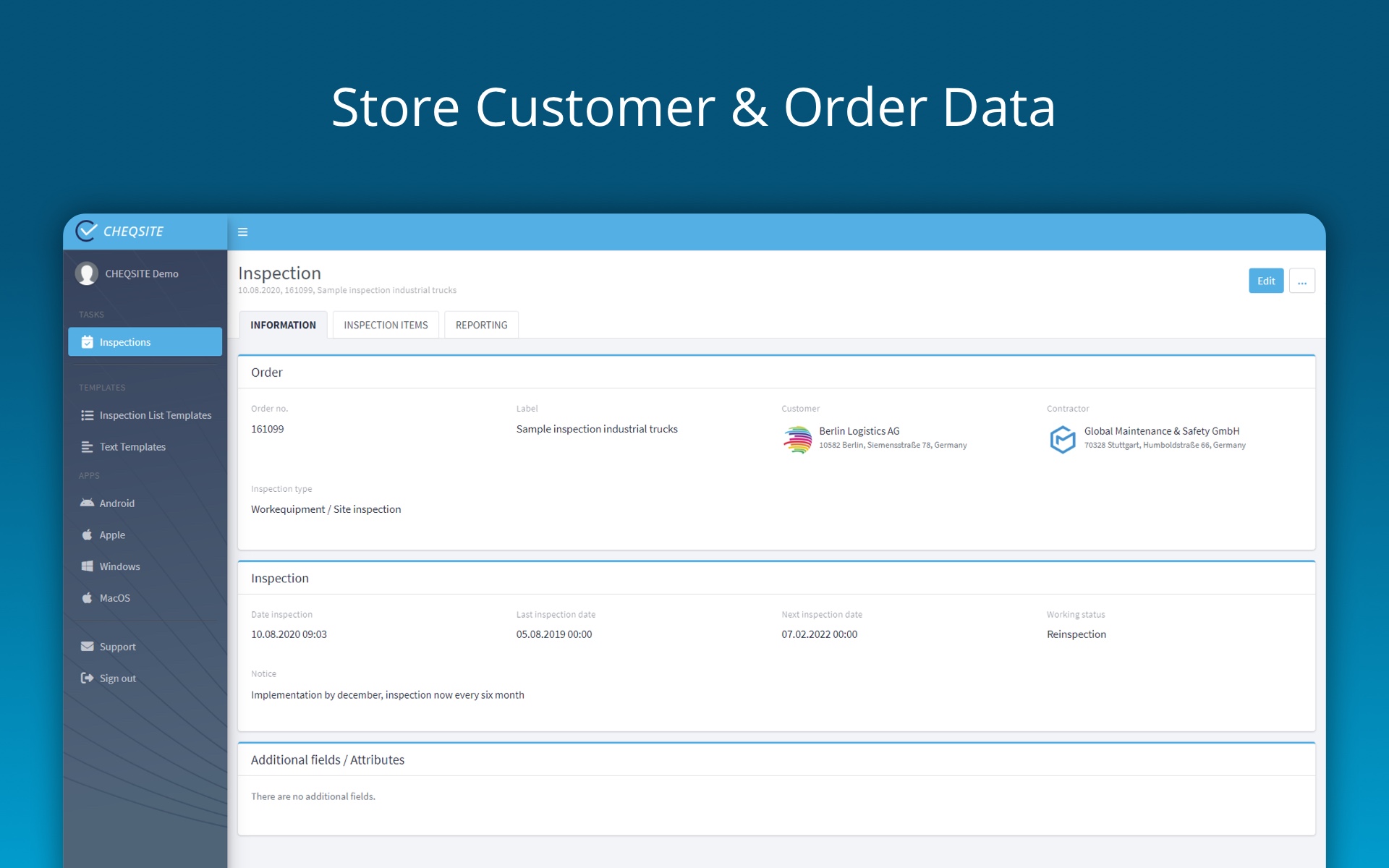
Task: Click the Text Templates icon
Action: click(88, 447)
